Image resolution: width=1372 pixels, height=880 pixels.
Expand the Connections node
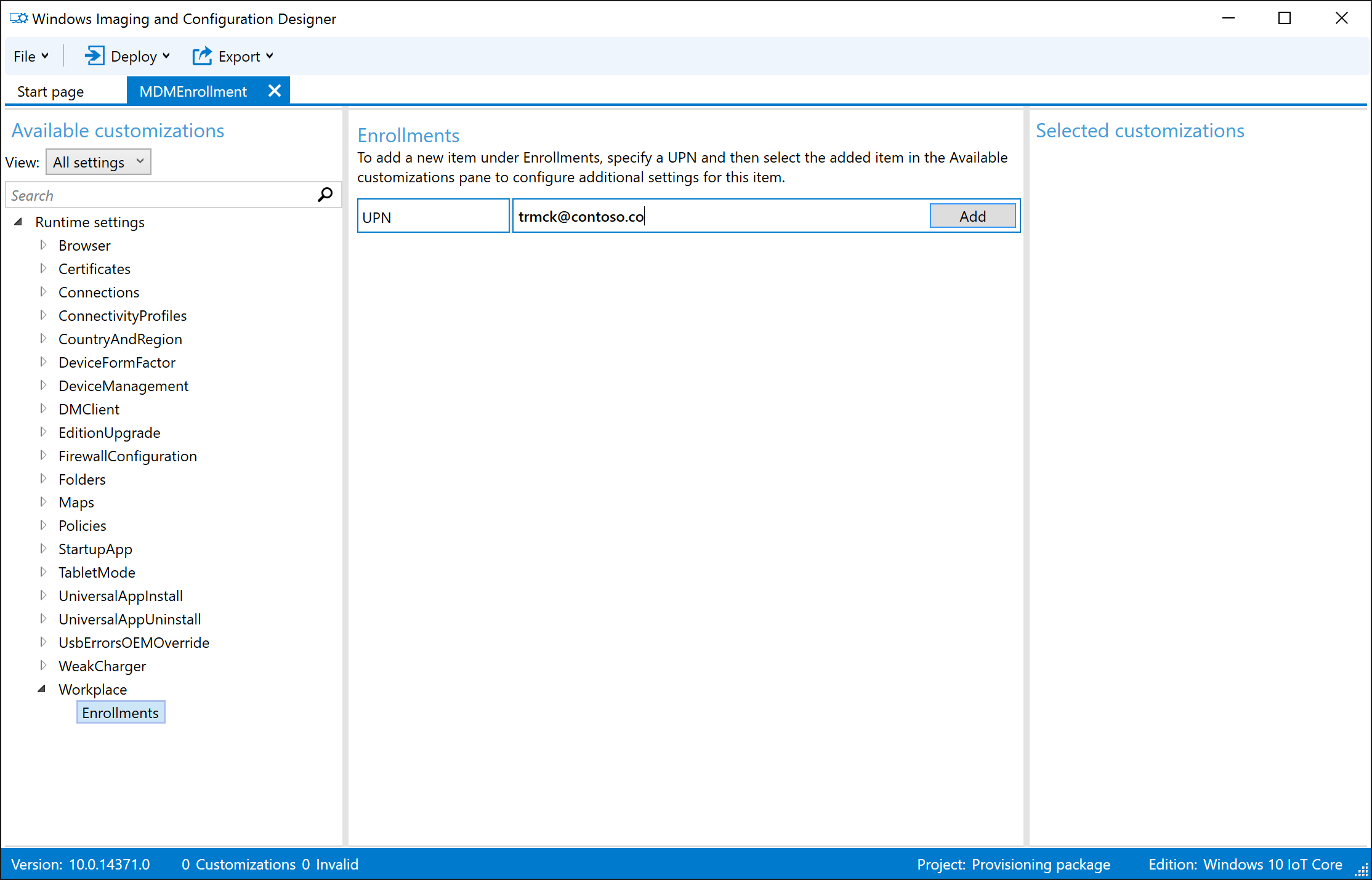43,292
